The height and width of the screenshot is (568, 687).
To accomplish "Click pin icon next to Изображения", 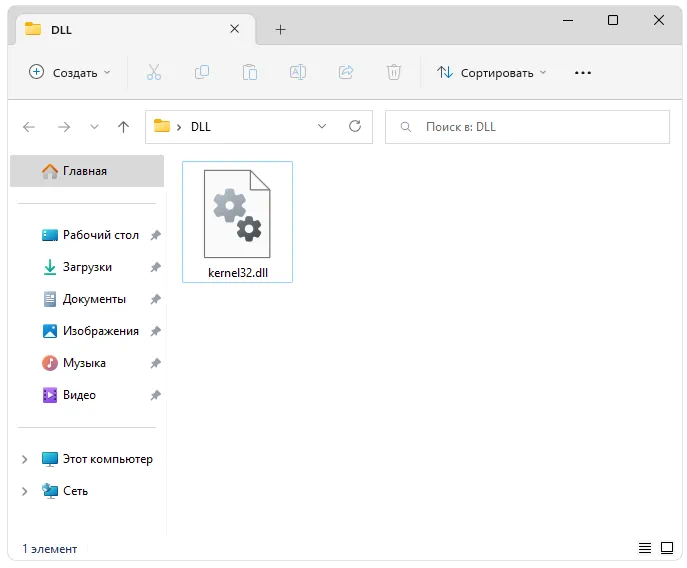I will [x=156, y=331].
